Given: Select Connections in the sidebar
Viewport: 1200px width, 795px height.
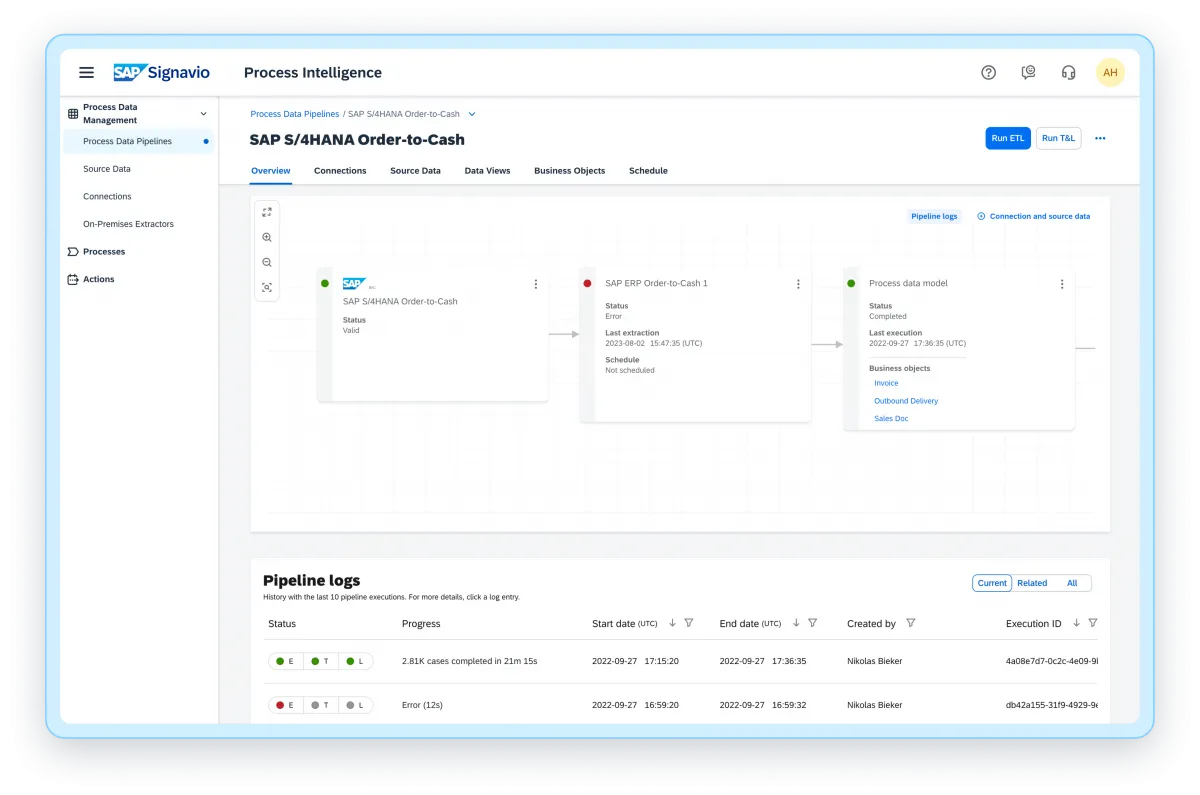Looking at the screenshot, I should tap(107, 197).
